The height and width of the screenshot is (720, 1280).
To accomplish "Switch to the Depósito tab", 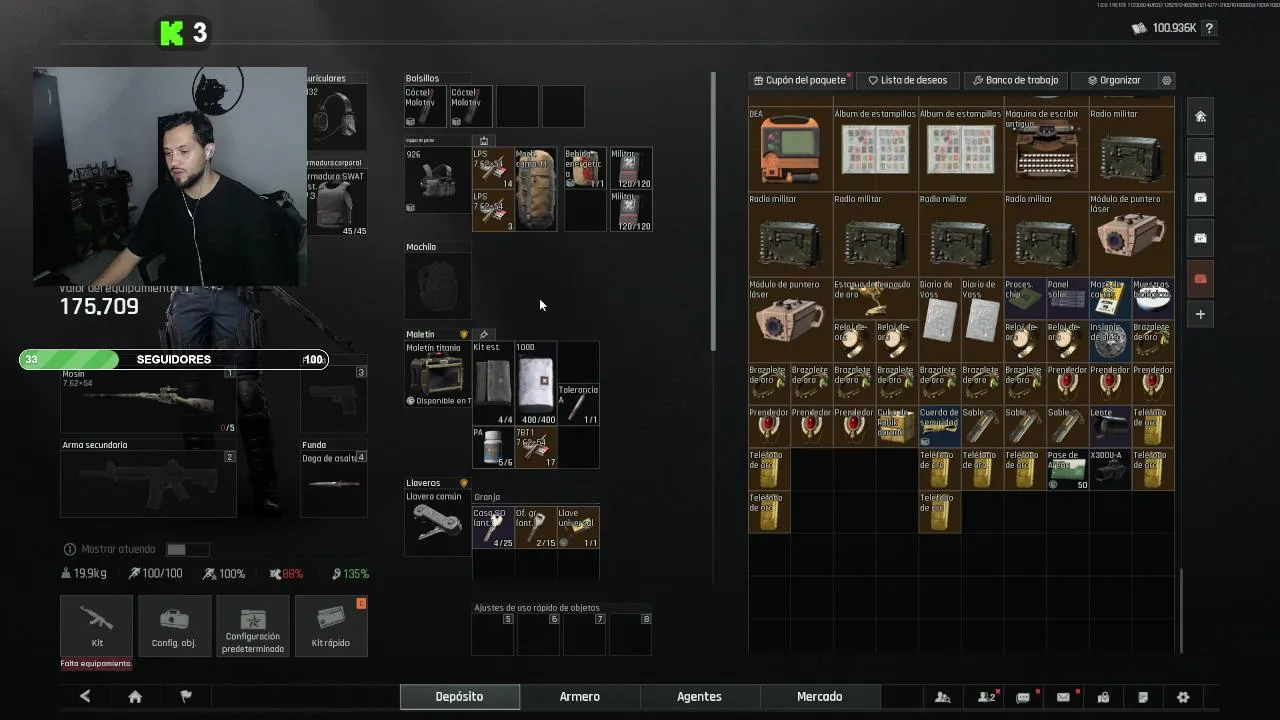I will (x=459, y=697).
